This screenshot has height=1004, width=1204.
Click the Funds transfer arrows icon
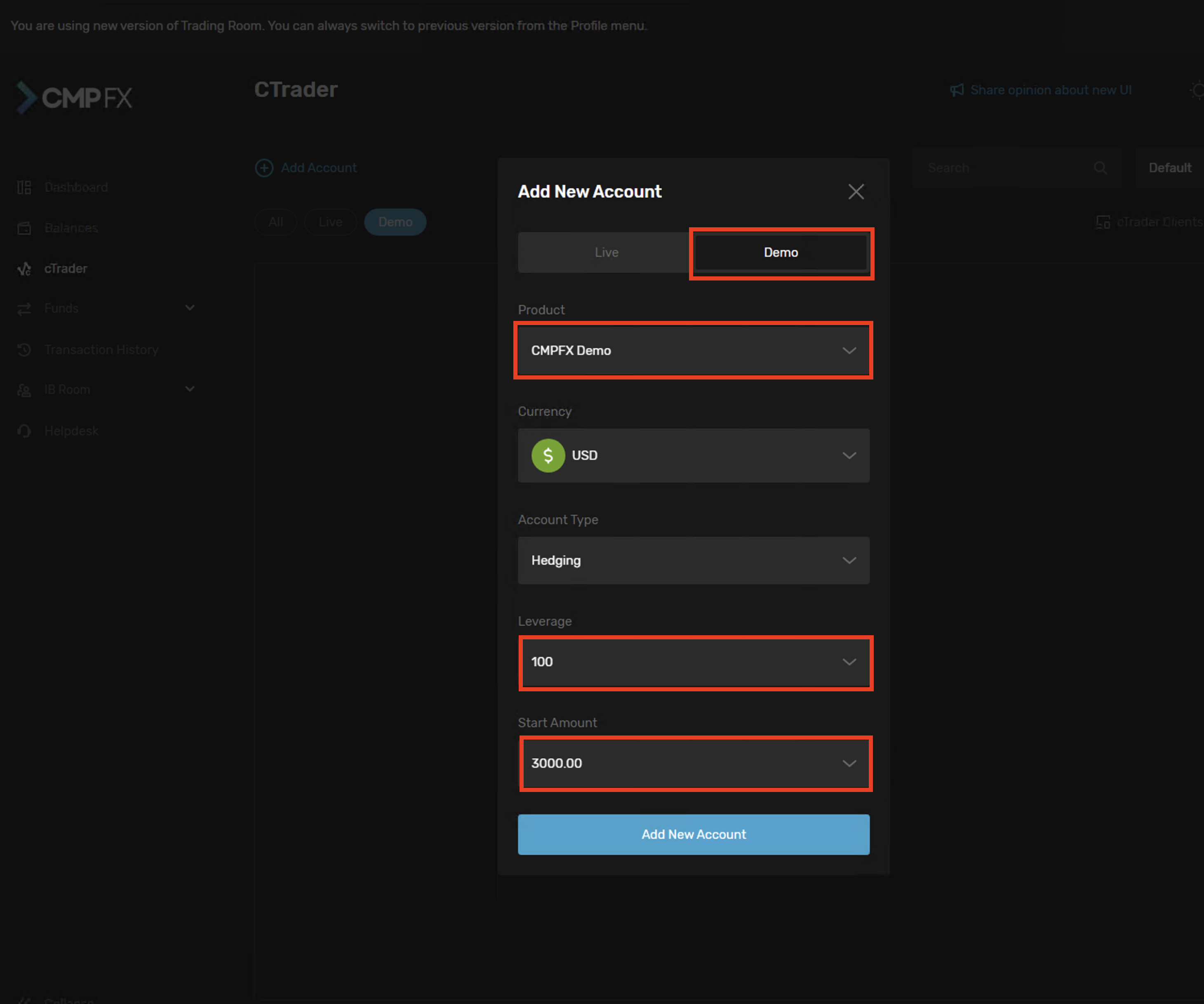pyautogui.click(x=24, y=309)
